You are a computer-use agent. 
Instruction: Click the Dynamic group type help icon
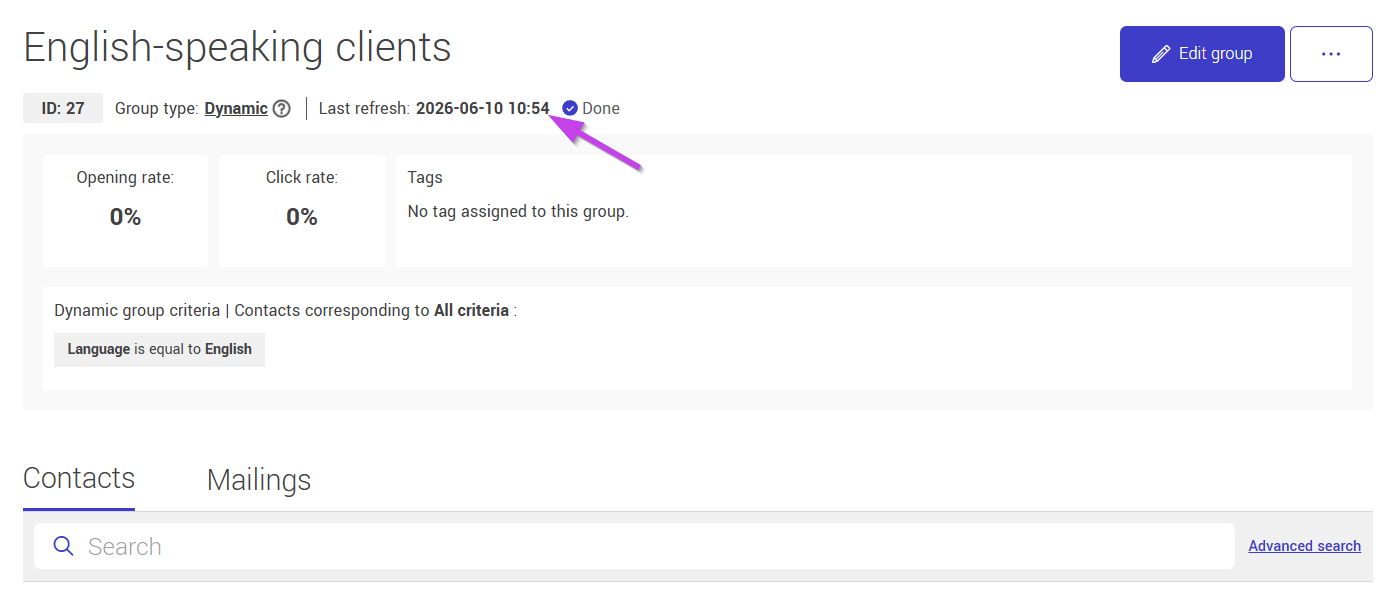coord(282,109)
